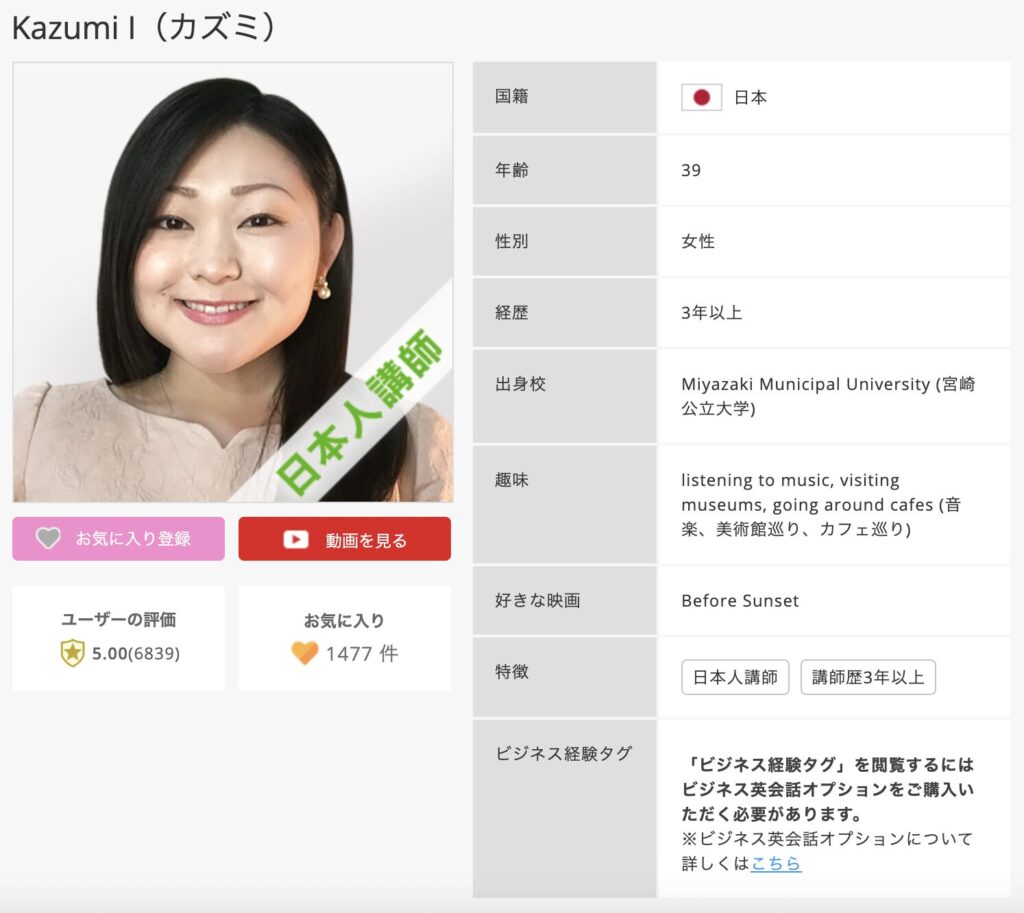Click the favorites count 1477 件

pos(361,653)
